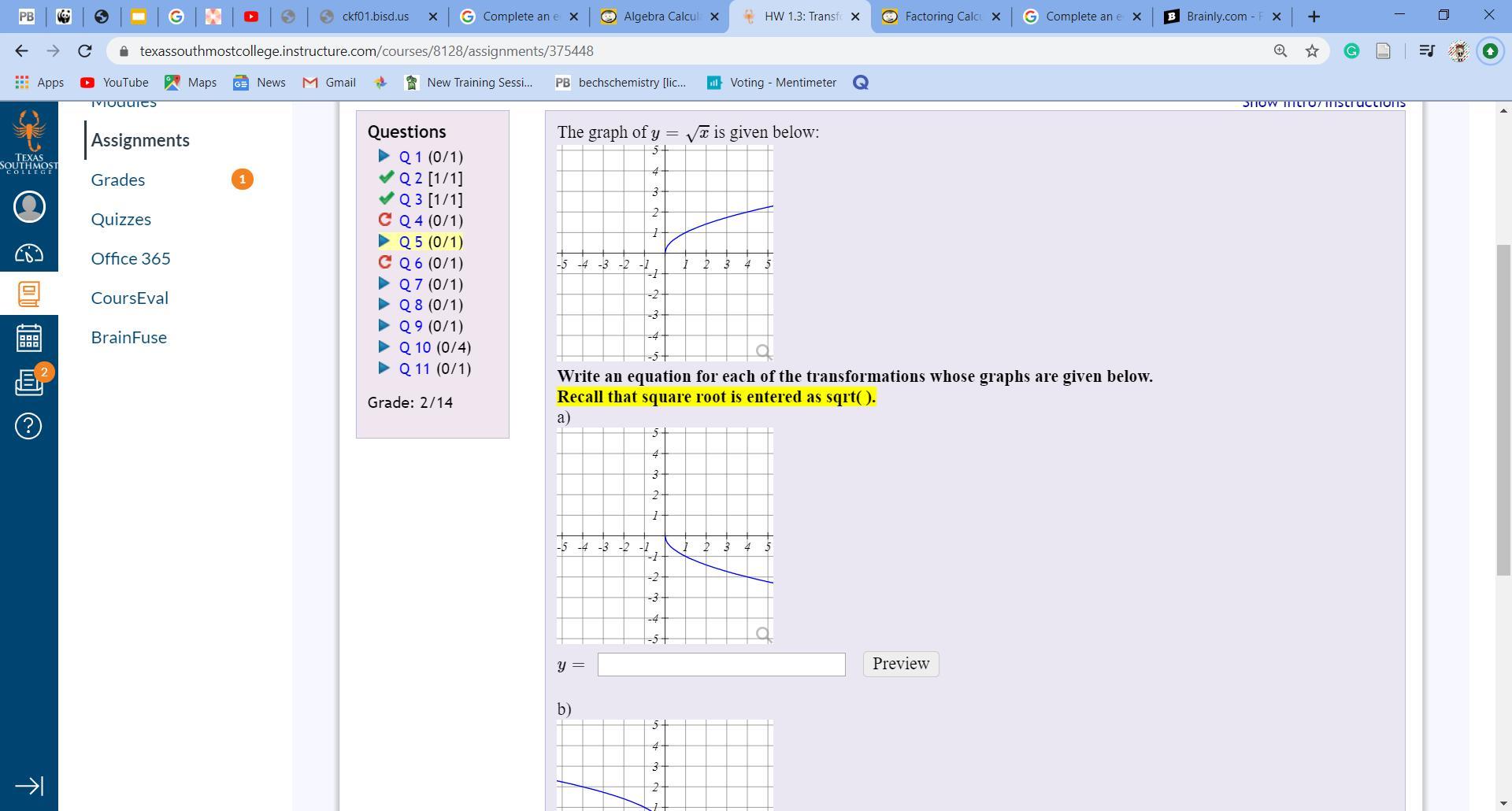Open New Training Session bookmark
This screenshot has height=811, width=1512.
click(x=469, y=83)
